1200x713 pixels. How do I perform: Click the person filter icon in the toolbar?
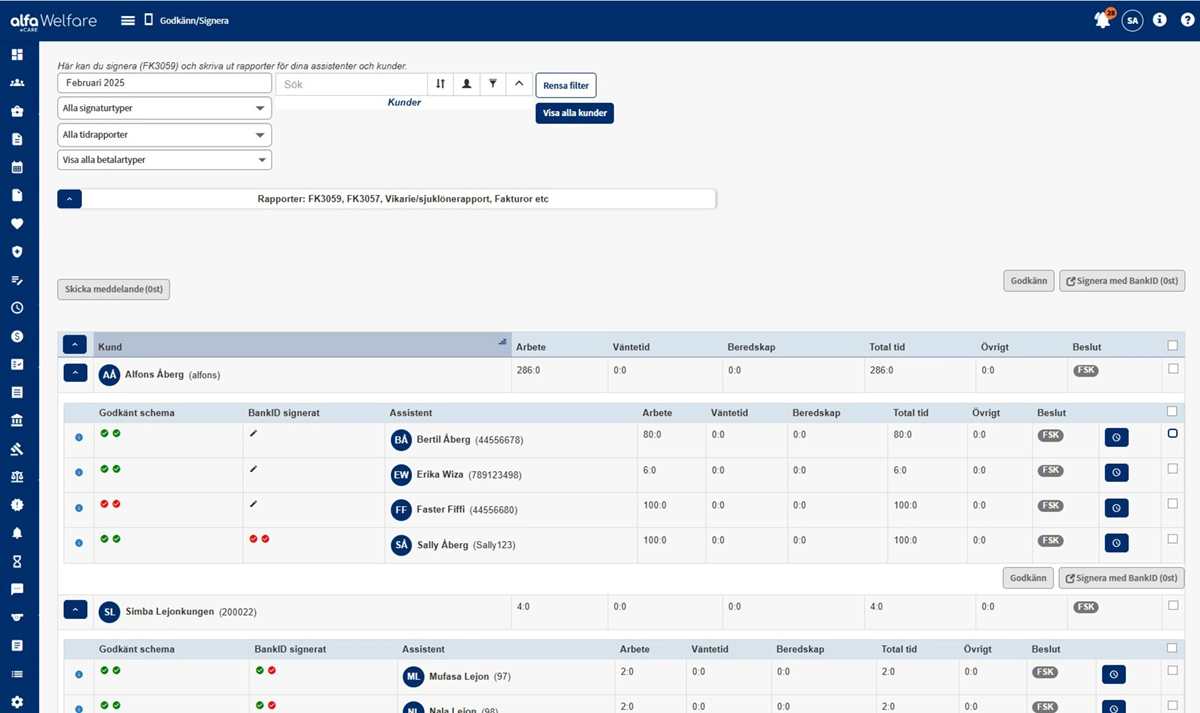pos(466,84)
